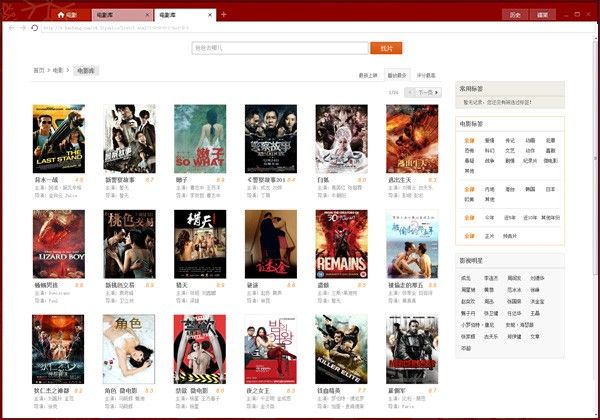
Task: Open the 桃色交易 movie poster
Action: pos(129,244)
